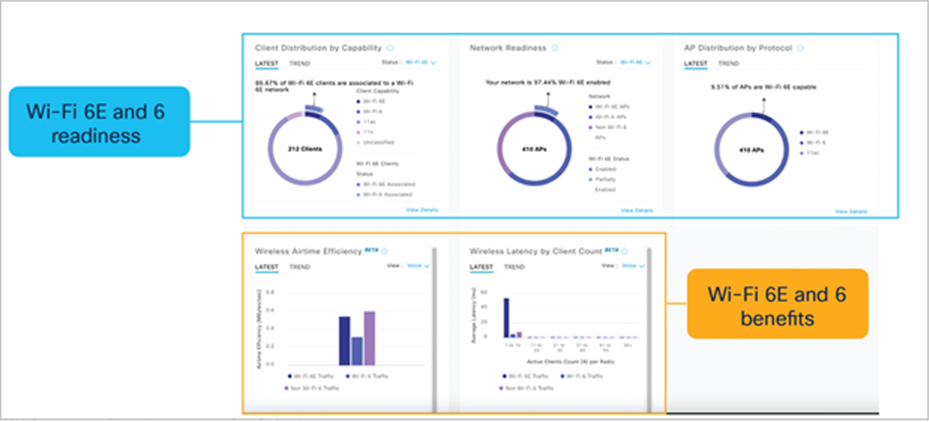The image size is (929, 422).
Task: Click the 212 Clients donut chart center
Action: coord(306,149)
